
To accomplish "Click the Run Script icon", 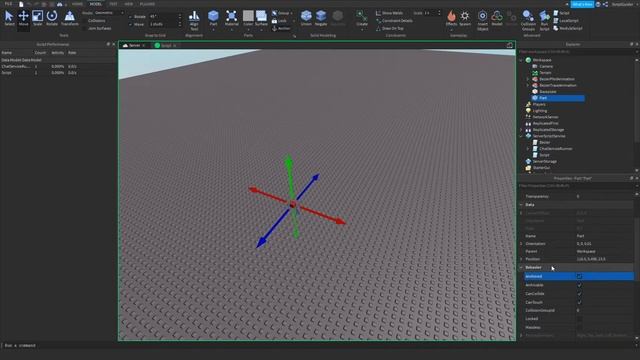I will pos(544,20).
